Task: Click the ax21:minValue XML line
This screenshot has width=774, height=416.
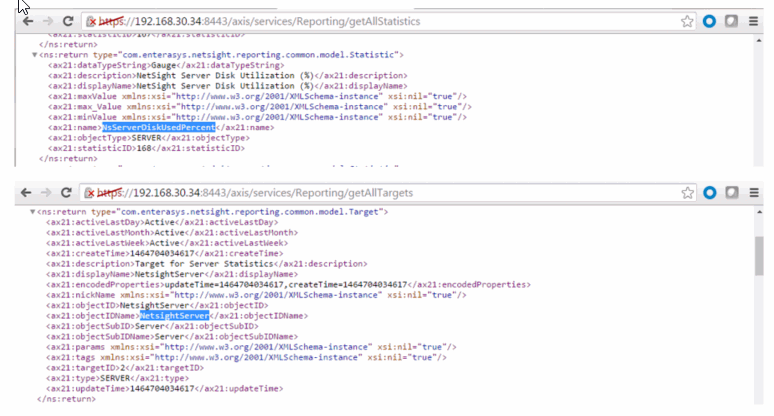Action: tap(257, 117)
